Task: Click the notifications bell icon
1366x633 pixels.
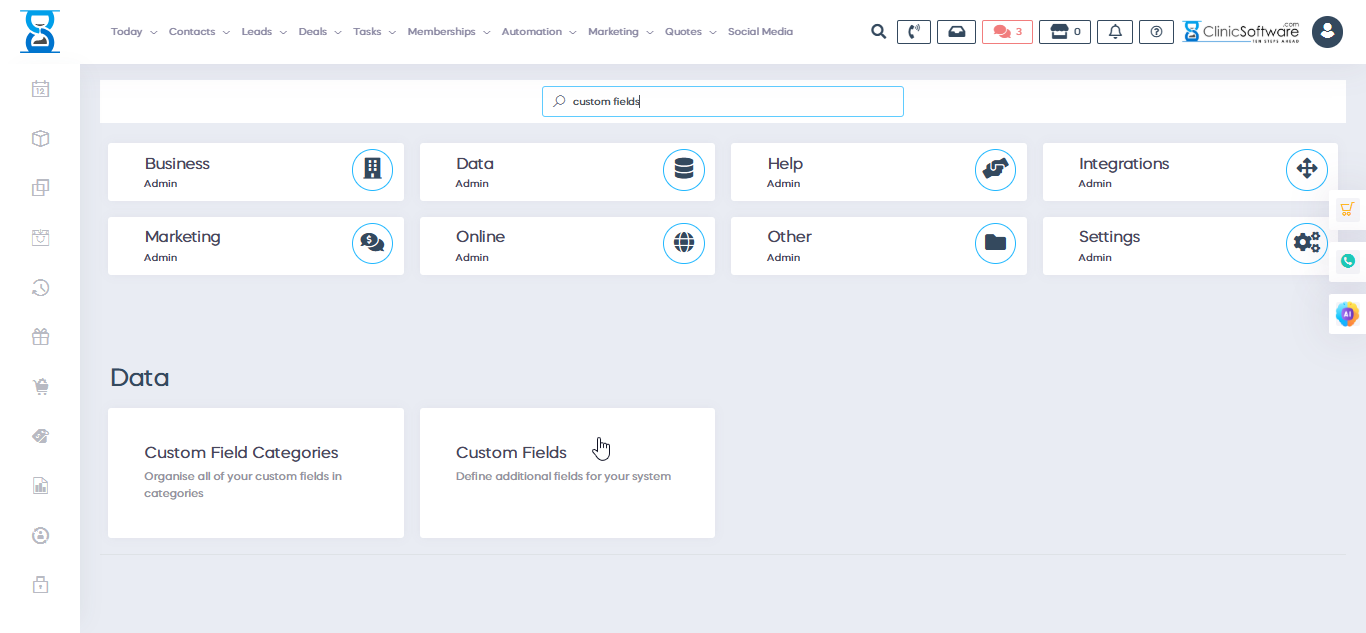Action: pyautogui.click(x=1115, y=32)
